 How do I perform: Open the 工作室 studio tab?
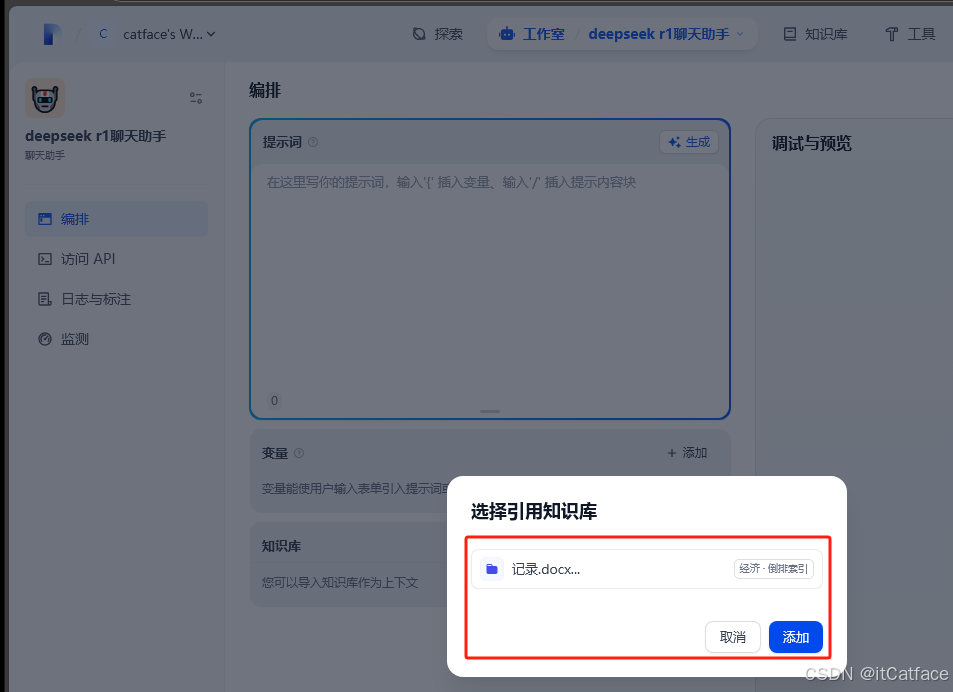click(532, 34)
